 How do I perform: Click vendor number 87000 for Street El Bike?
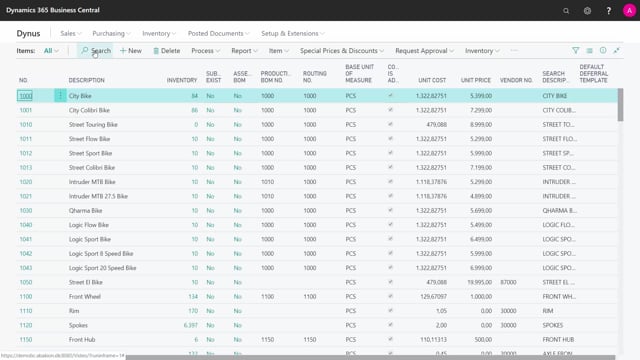(x=508, y=282)
